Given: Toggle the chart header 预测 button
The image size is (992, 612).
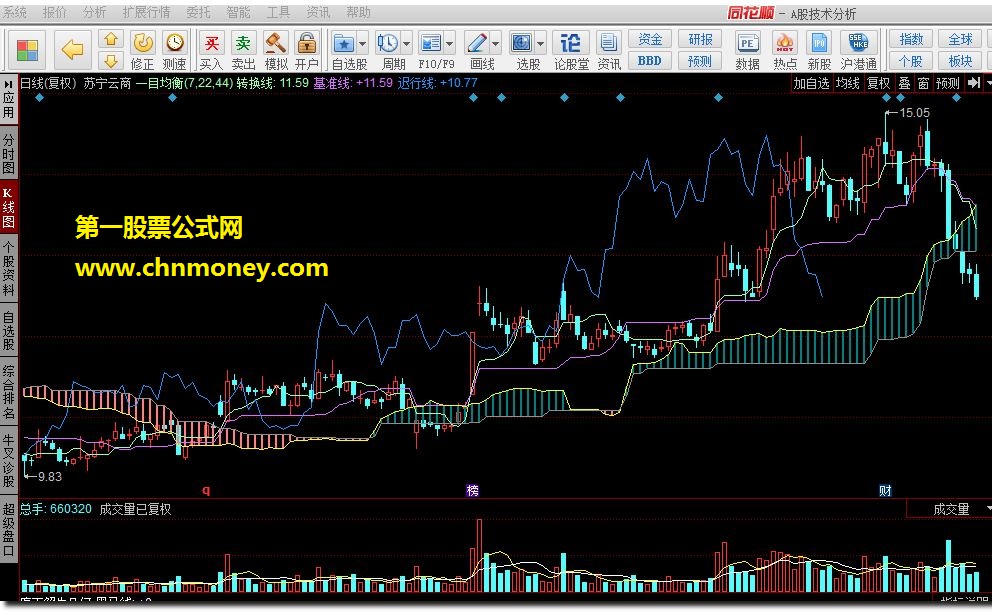Looking at the screenshot, I should [x=948, y=84].
